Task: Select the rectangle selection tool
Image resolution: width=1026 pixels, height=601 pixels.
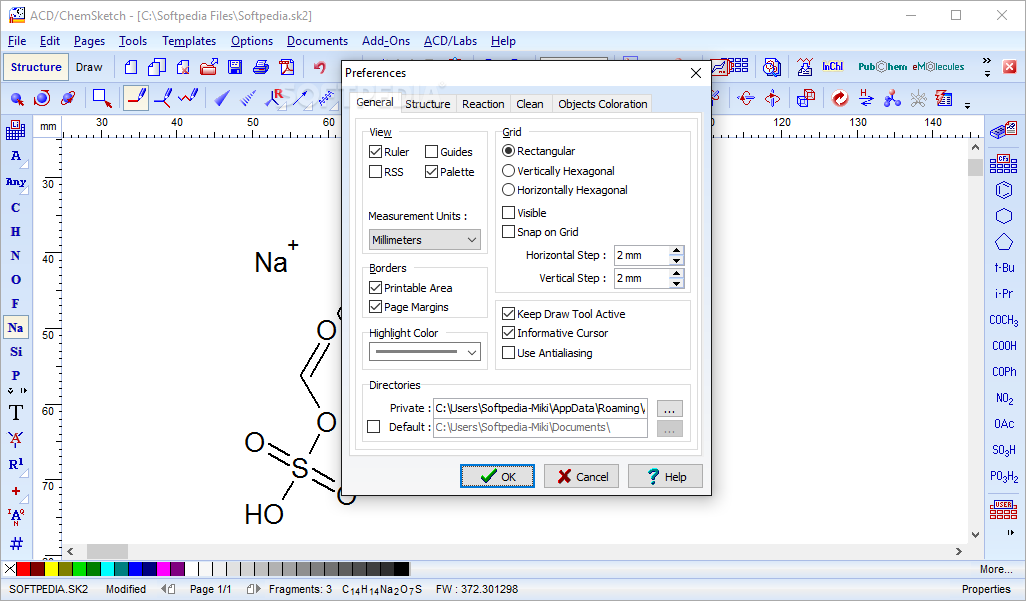Action: pyautogui.click(x=102, y=98)
